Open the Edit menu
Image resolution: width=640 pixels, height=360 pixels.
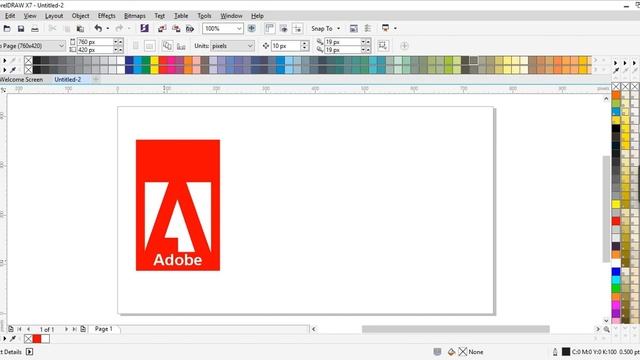tap(10, 16)
